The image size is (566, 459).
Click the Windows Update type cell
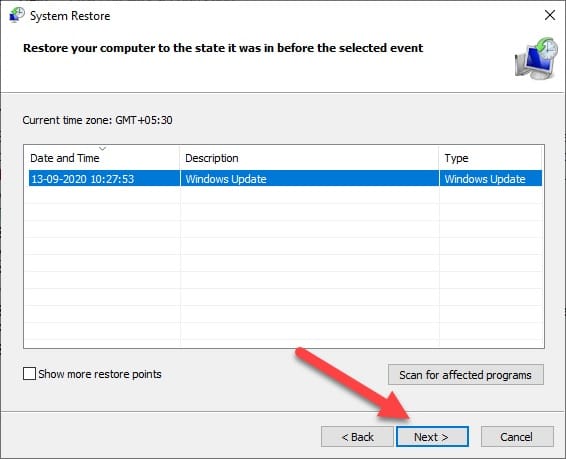485,179
